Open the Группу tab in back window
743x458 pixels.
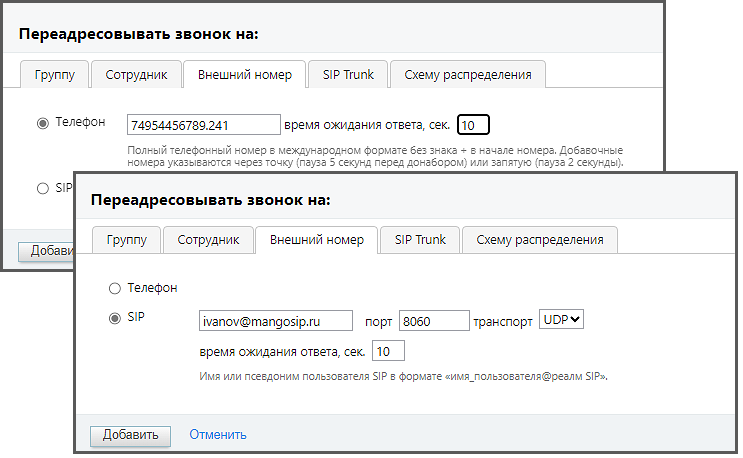pos(54,74)
